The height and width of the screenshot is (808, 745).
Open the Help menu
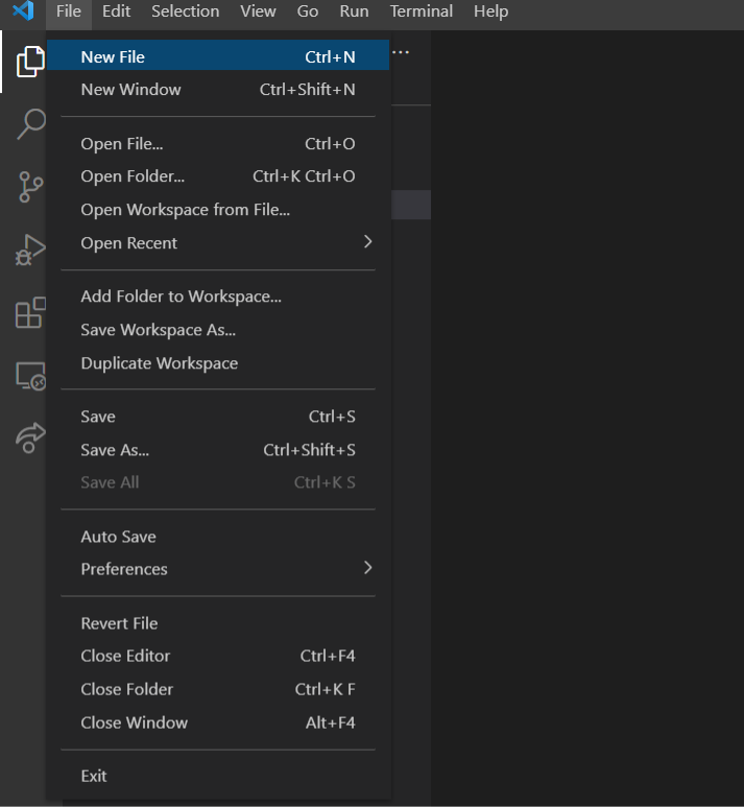tap(491, 11)
